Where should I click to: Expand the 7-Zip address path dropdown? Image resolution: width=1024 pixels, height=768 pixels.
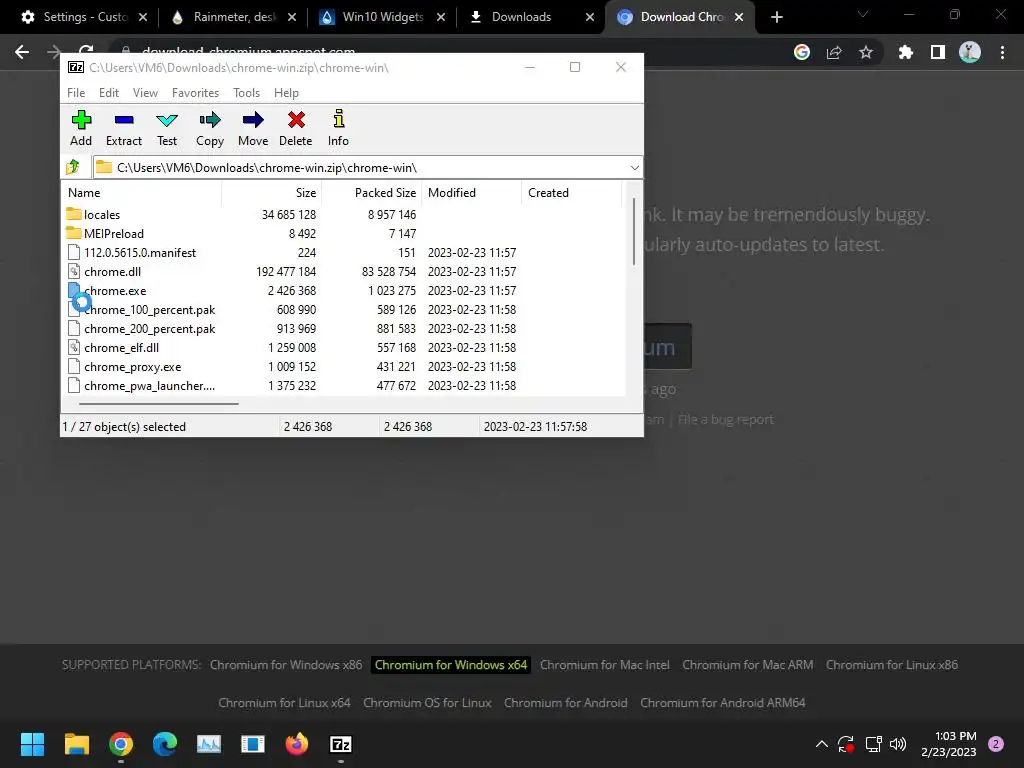634,168
